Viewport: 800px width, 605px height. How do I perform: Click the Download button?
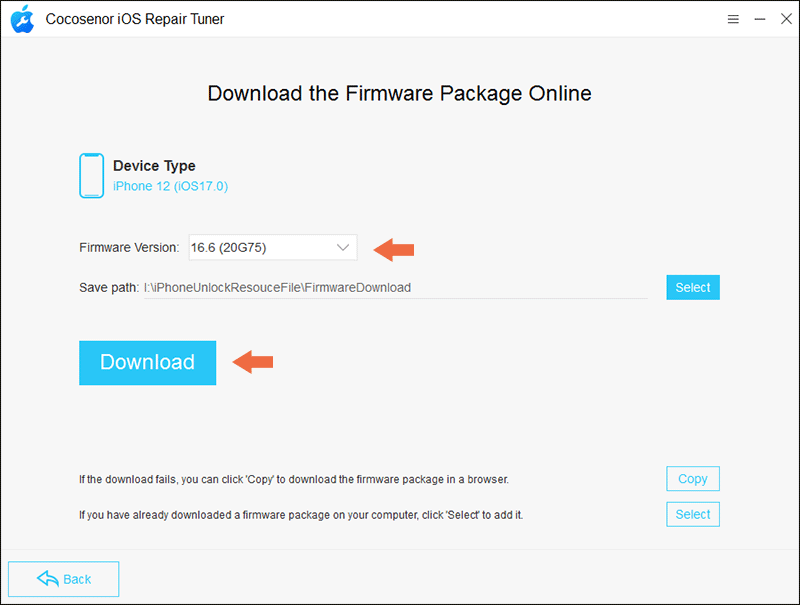click(147, 363)
